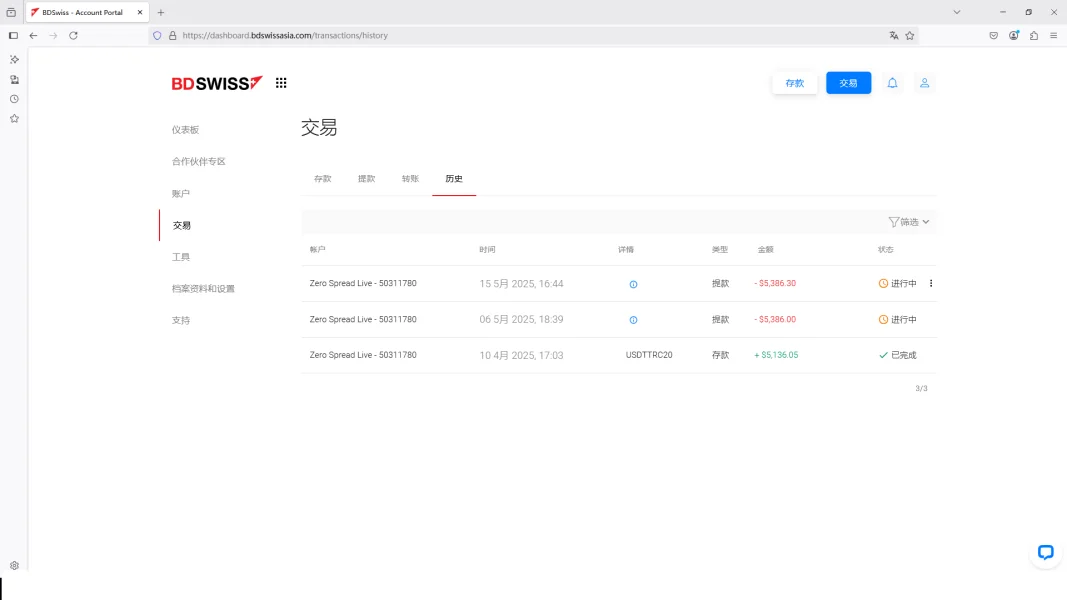Open the live chat support bubble
Viewport: 1067px width, 600px height.
[x=1045, y=552]
